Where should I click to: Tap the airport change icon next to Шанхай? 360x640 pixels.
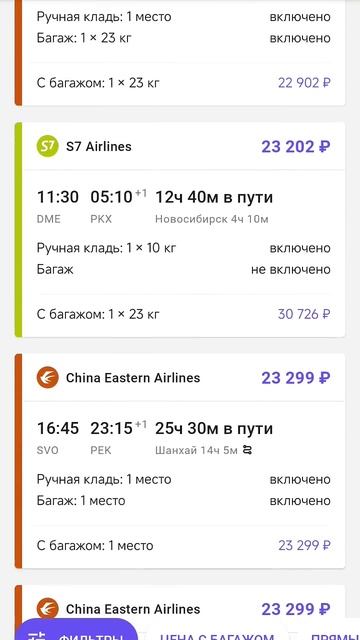248,450
